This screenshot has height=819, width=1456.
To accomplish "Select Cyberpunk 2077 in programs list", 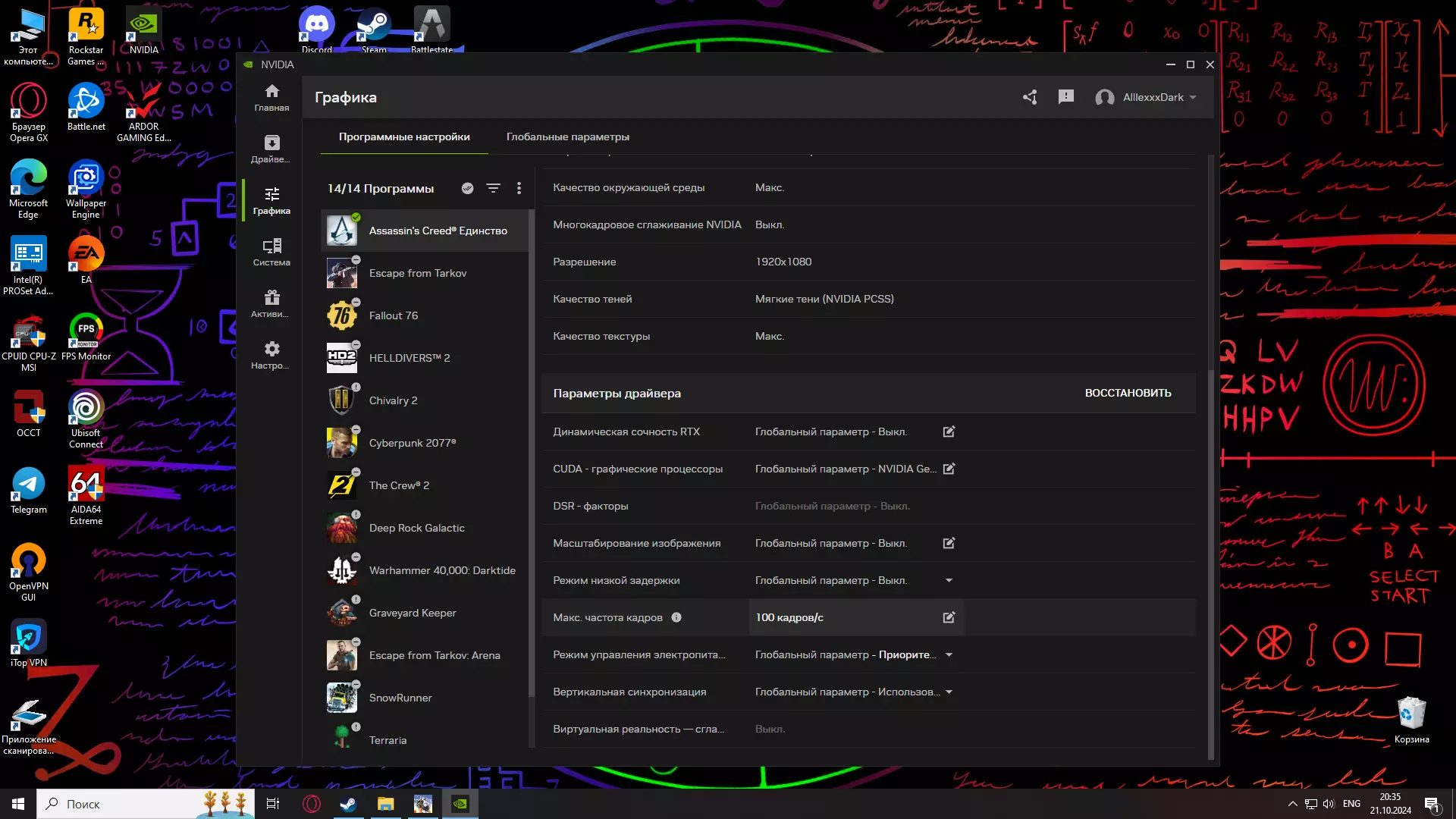I will (412, 443).
